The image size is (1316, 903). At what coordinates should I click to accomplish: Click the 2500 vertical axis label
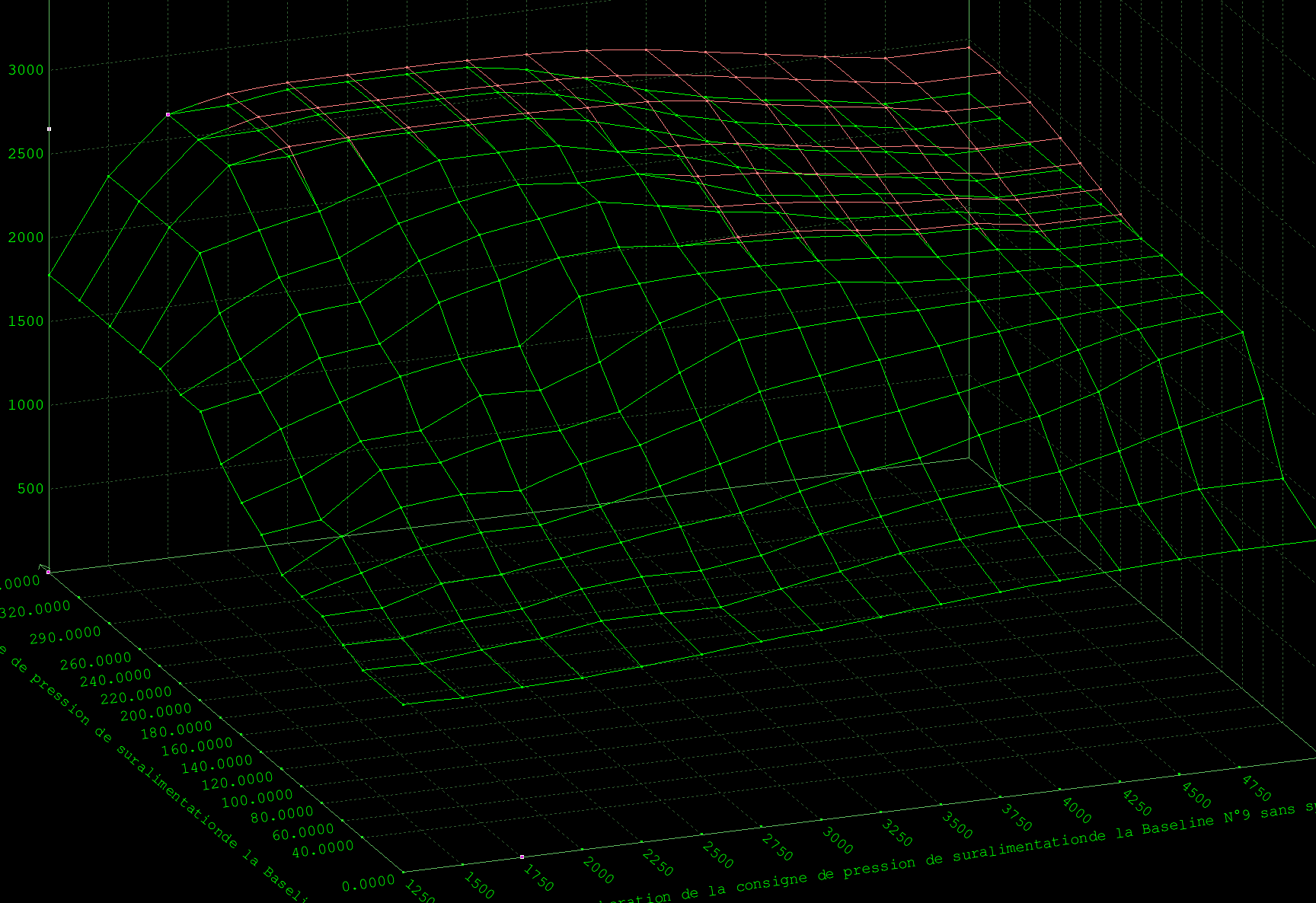pyautogui.click(x=26, y=154)
